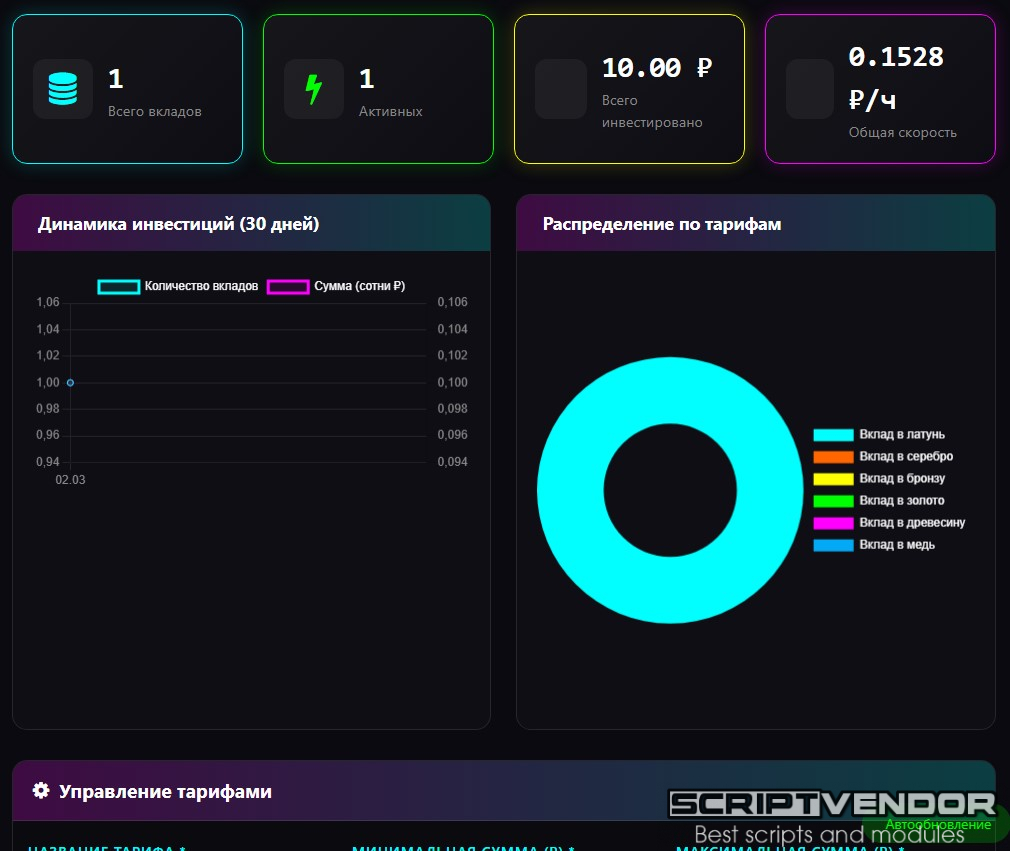Click the gear icon beside Управление тарифами
The width and height of the screenshot is (1010, 851).
41,791
